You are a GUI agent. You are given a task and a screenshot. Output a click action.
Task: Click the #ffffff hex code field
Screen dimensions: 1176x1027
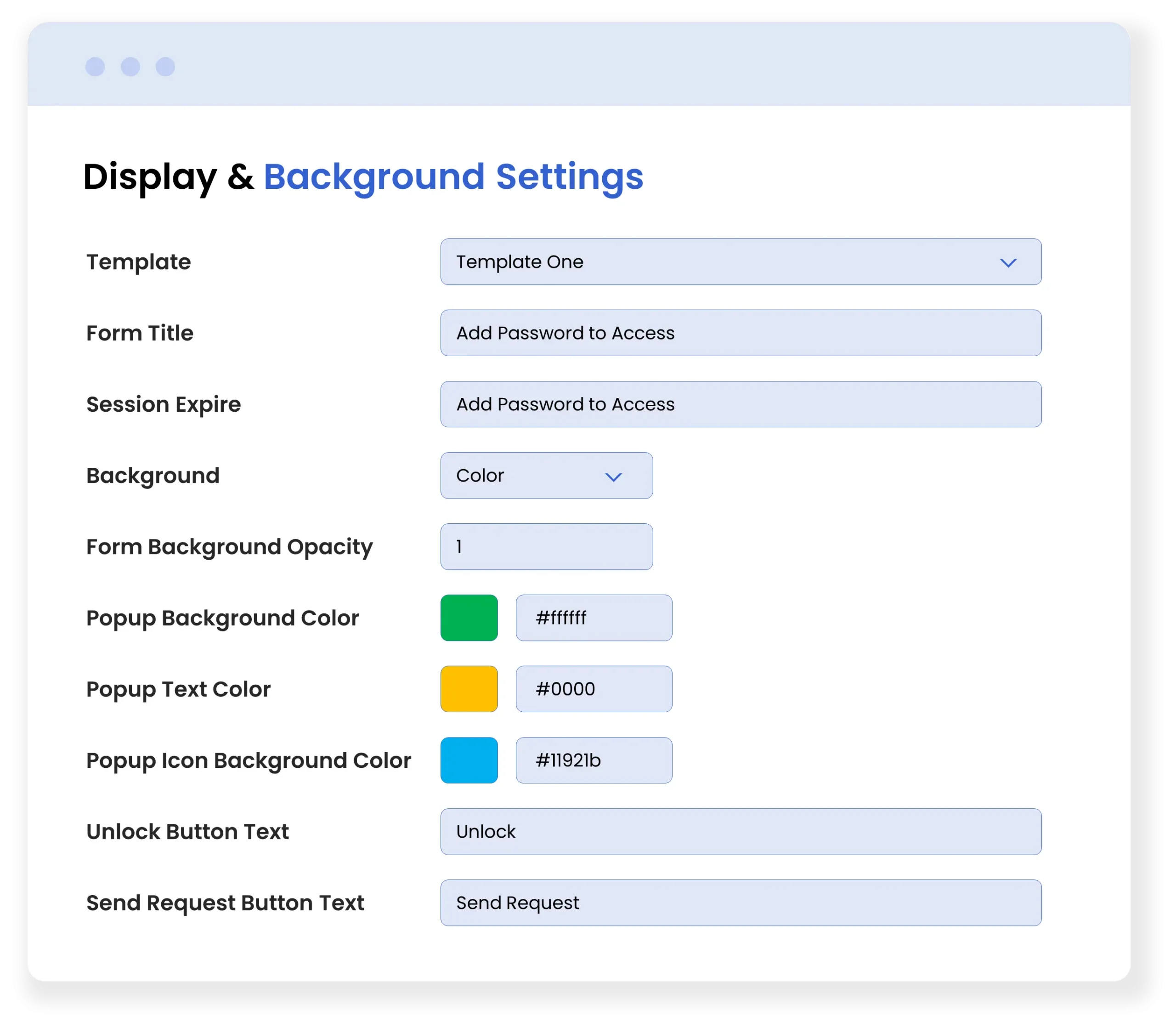click(594, 618)
